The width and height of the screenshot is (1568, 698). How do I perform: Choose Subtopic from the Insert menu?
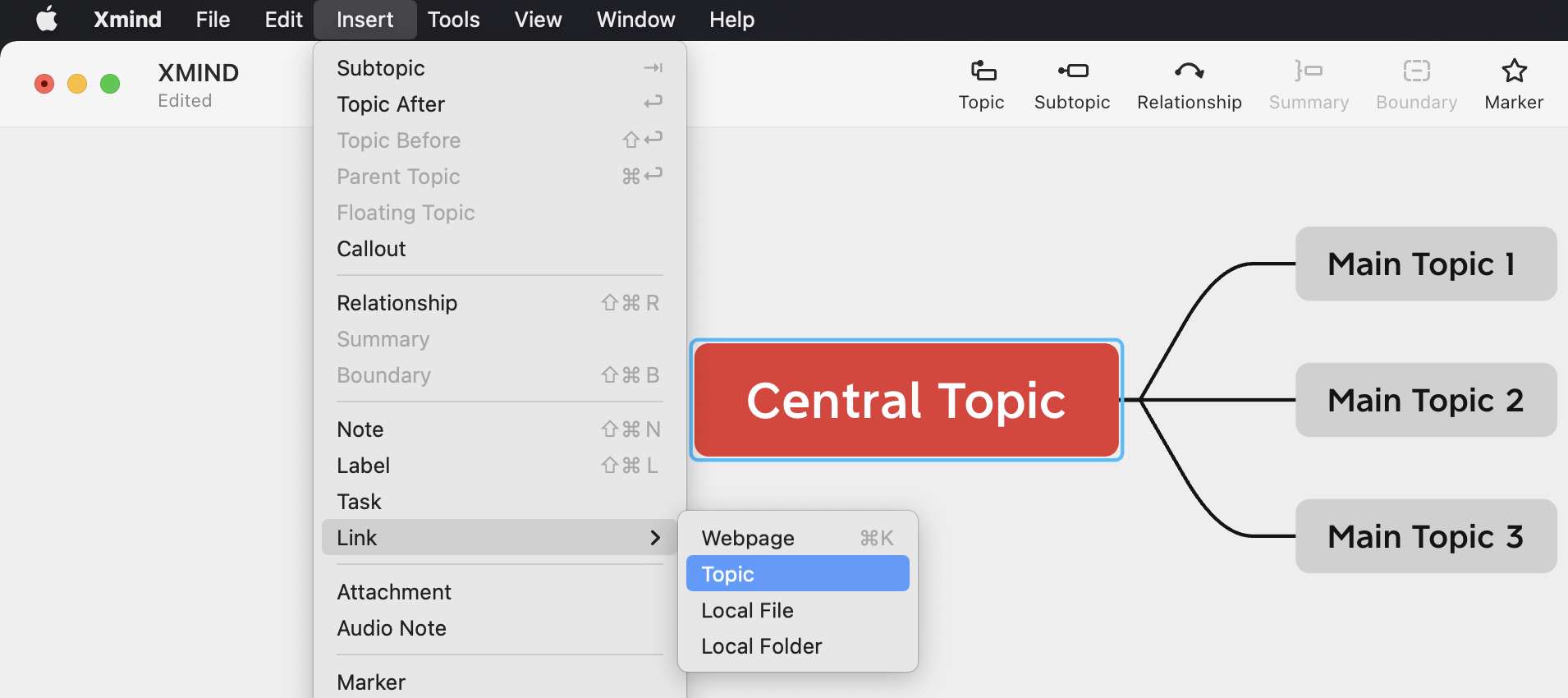(x=499, y=68)
